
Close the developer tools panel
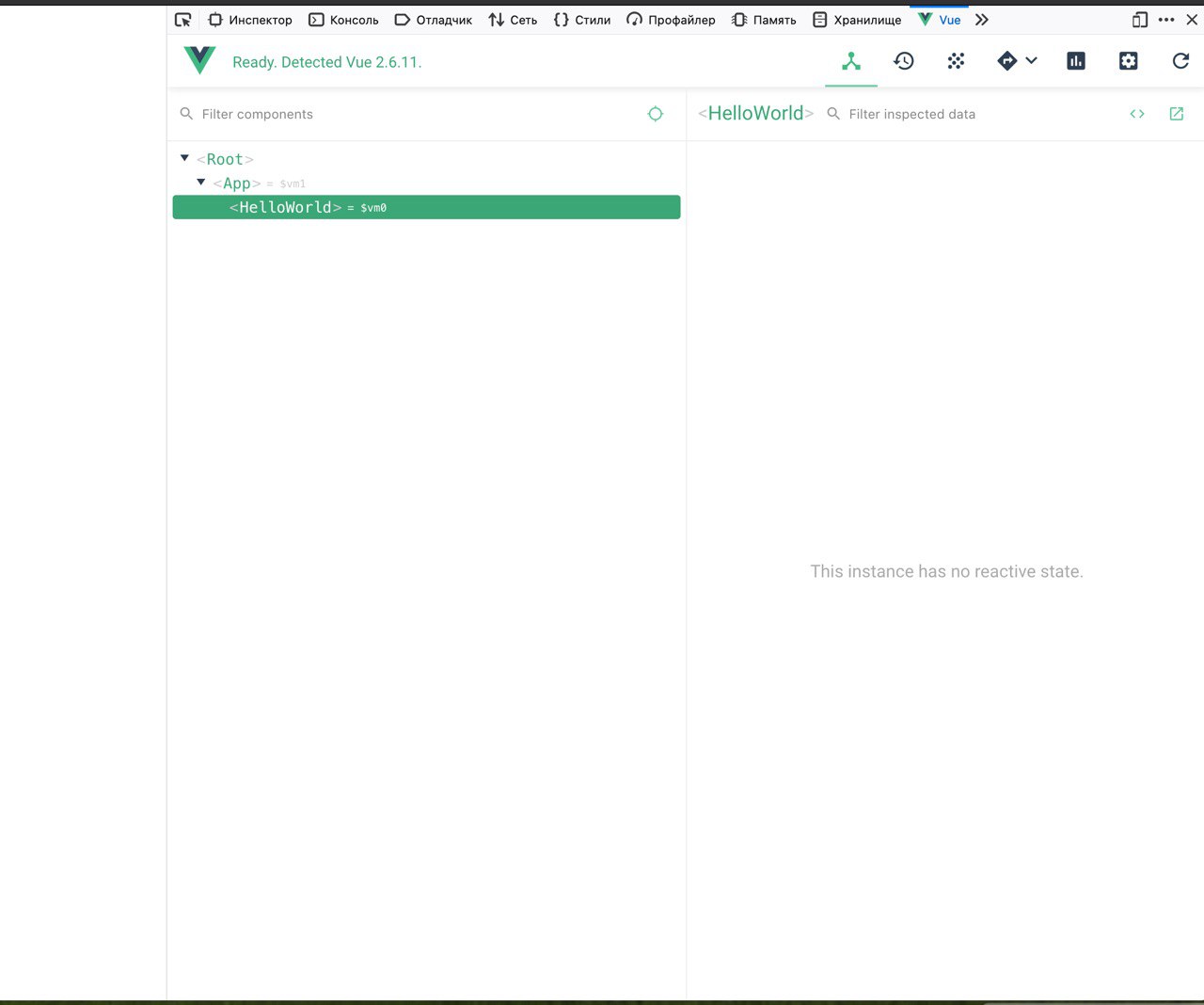pos(1192,20)
